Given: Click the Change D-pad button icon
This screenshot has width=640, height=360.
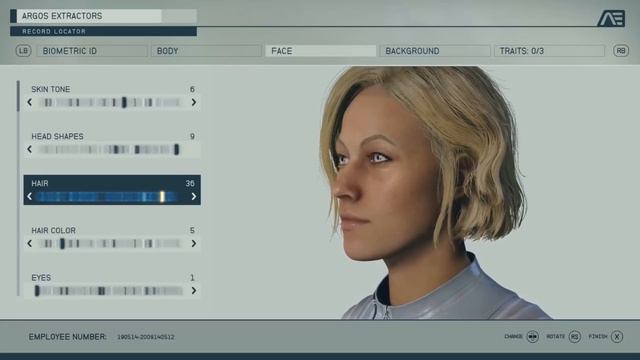Looking at the screenshot, I should pyautogui.click(x=533, y=337).
